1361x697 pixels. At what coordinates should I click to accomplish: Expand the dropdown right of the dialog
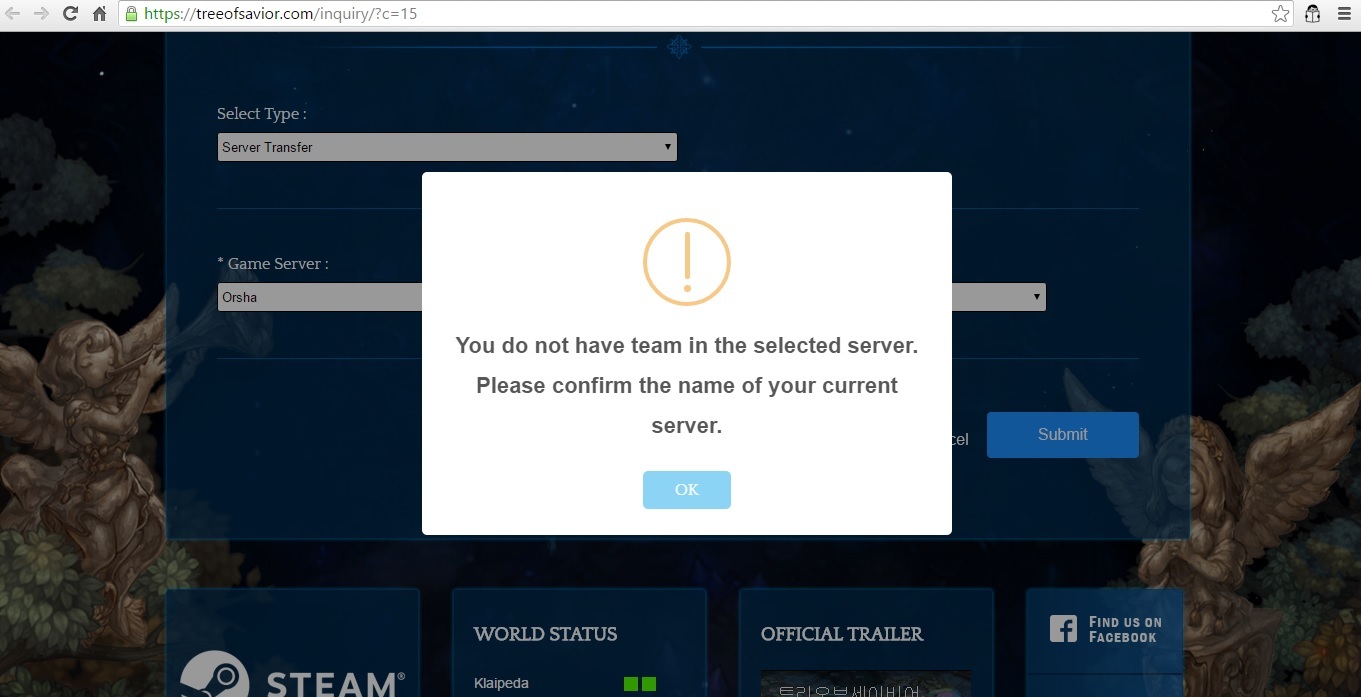click(1035, 297)
